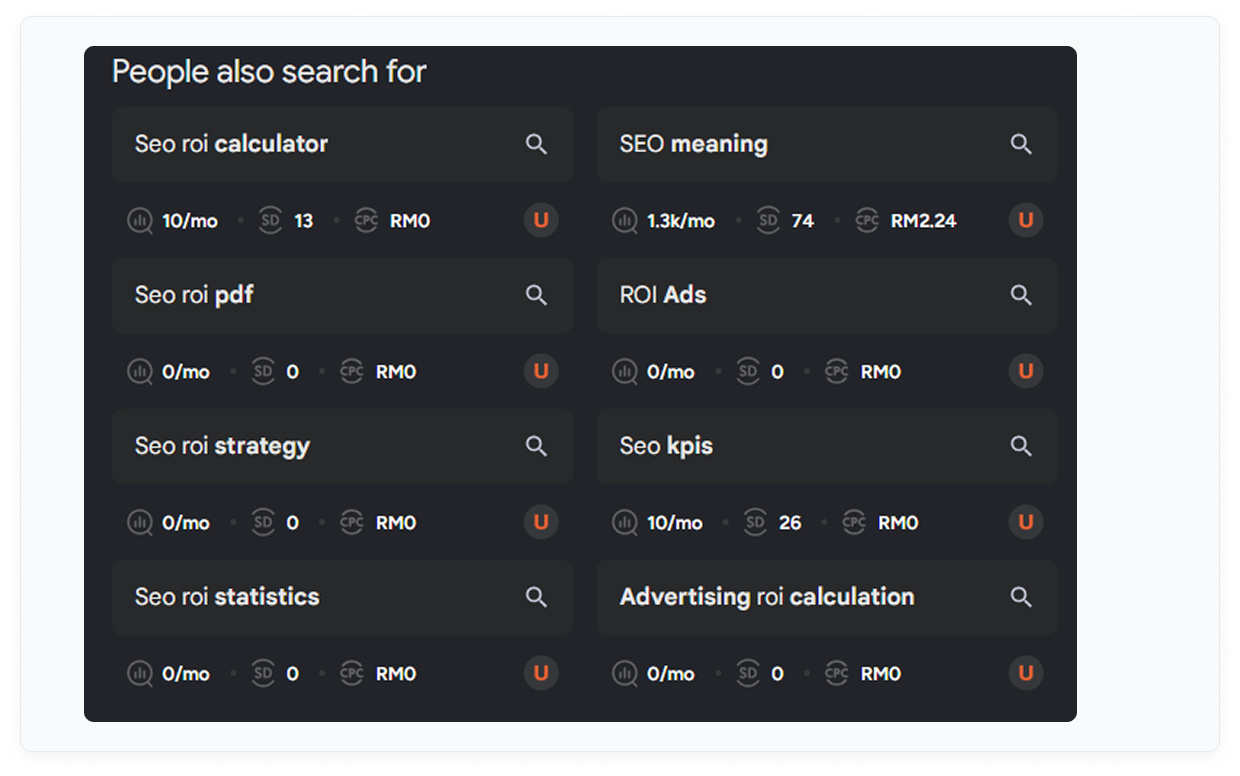
Task: Click search icon in Seo kpis card
Action: click(x=1021, y=446)
